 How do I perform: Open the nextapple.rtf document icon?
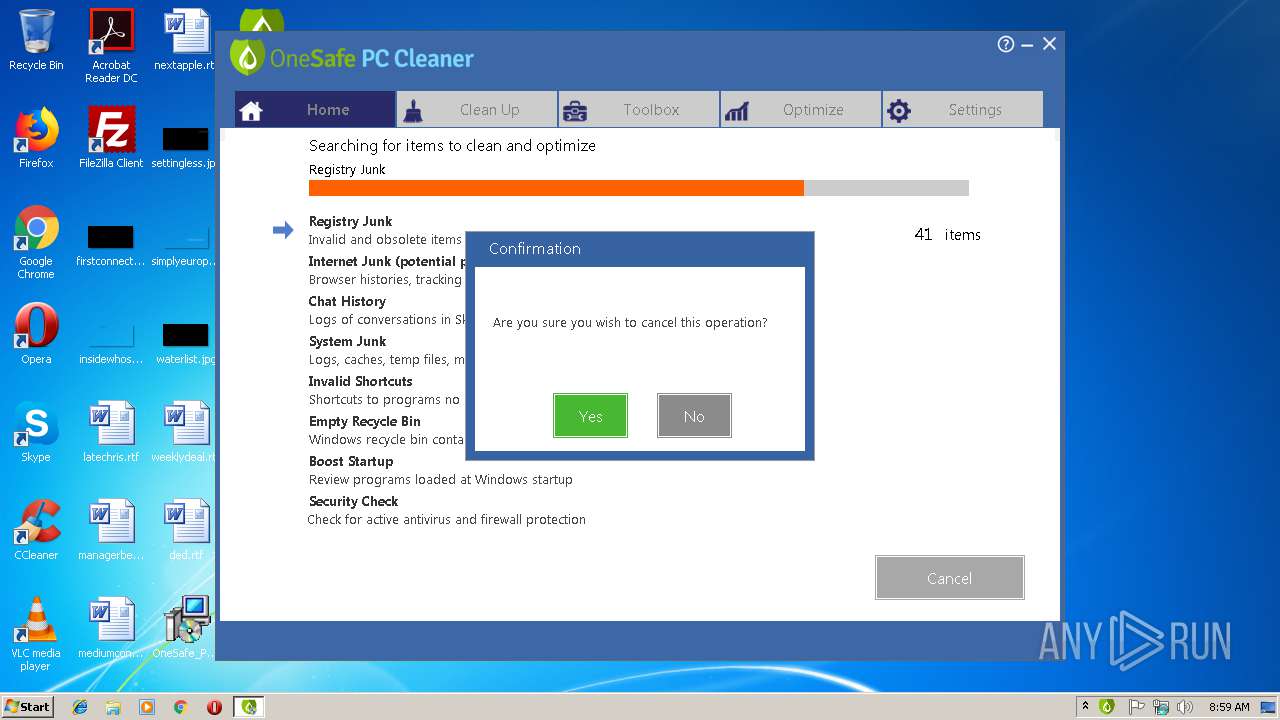[x=186, y=41]
